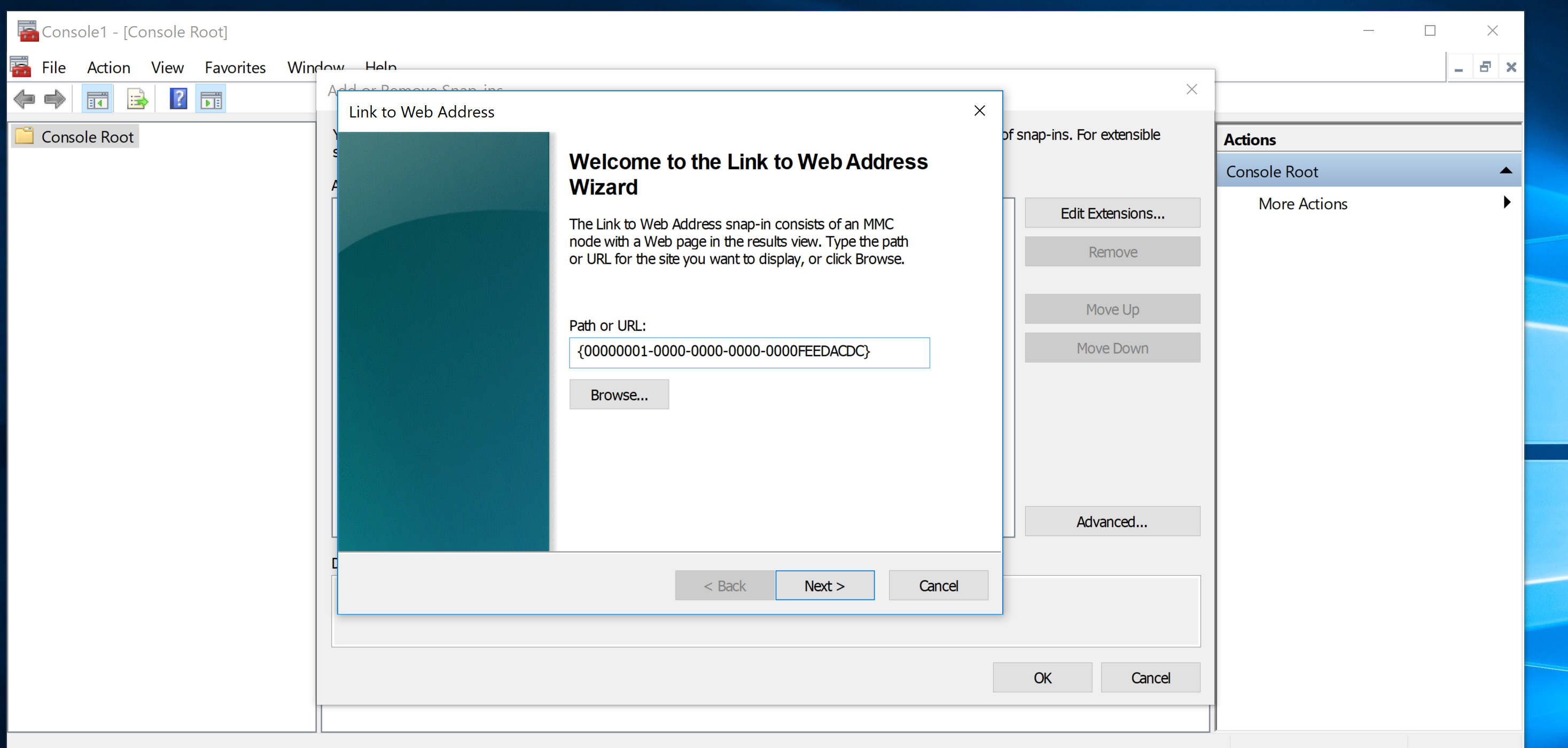Select Console Root tree node
This screenshot has width=1568, height=748.
[x=87, y=137]
